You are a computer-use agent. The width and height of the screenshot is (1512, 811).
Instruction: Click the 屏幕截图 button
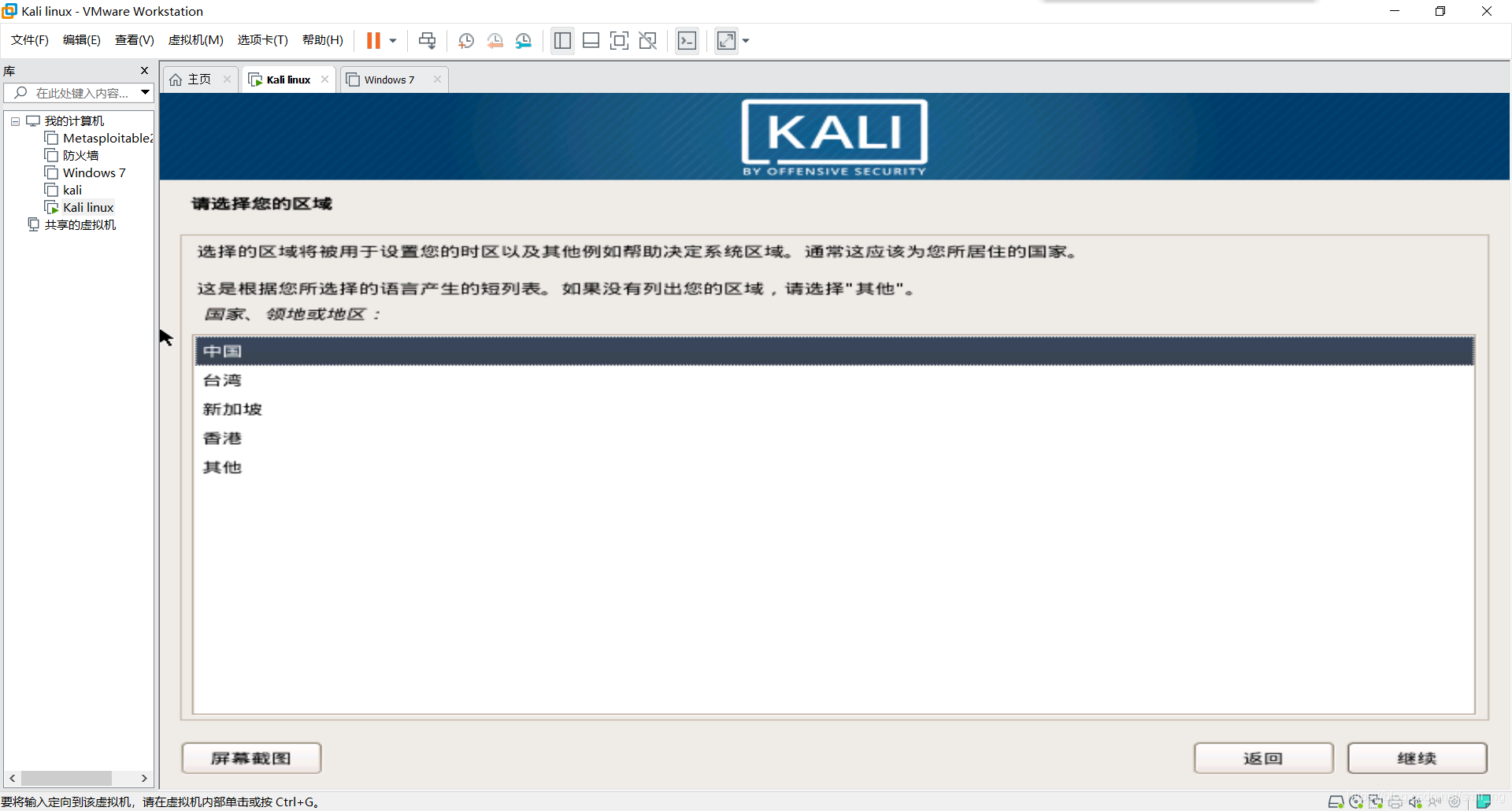(250, 757)
